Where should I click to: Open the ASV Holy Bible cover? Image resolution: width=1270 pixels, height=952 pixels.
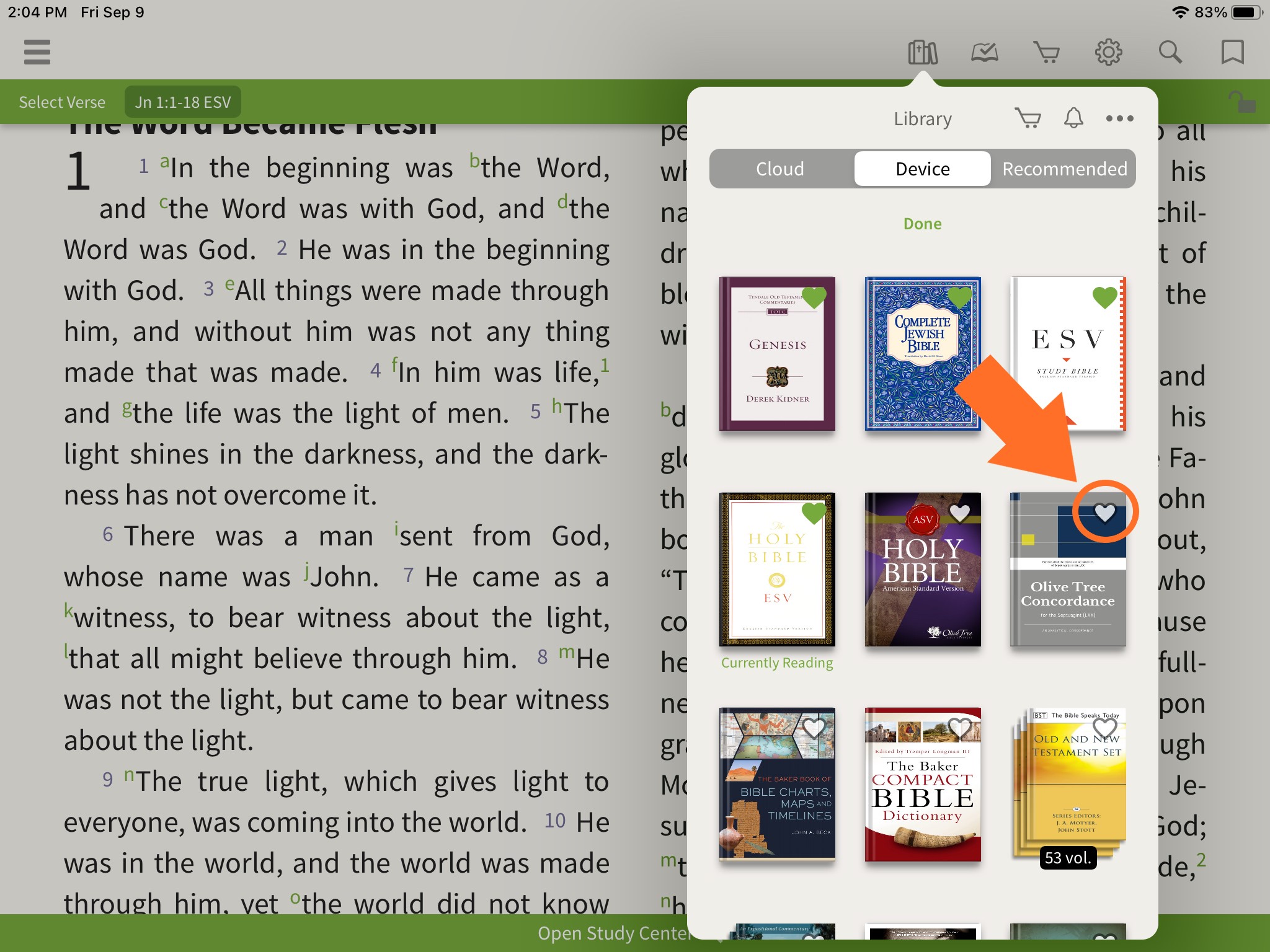[923, 569]
